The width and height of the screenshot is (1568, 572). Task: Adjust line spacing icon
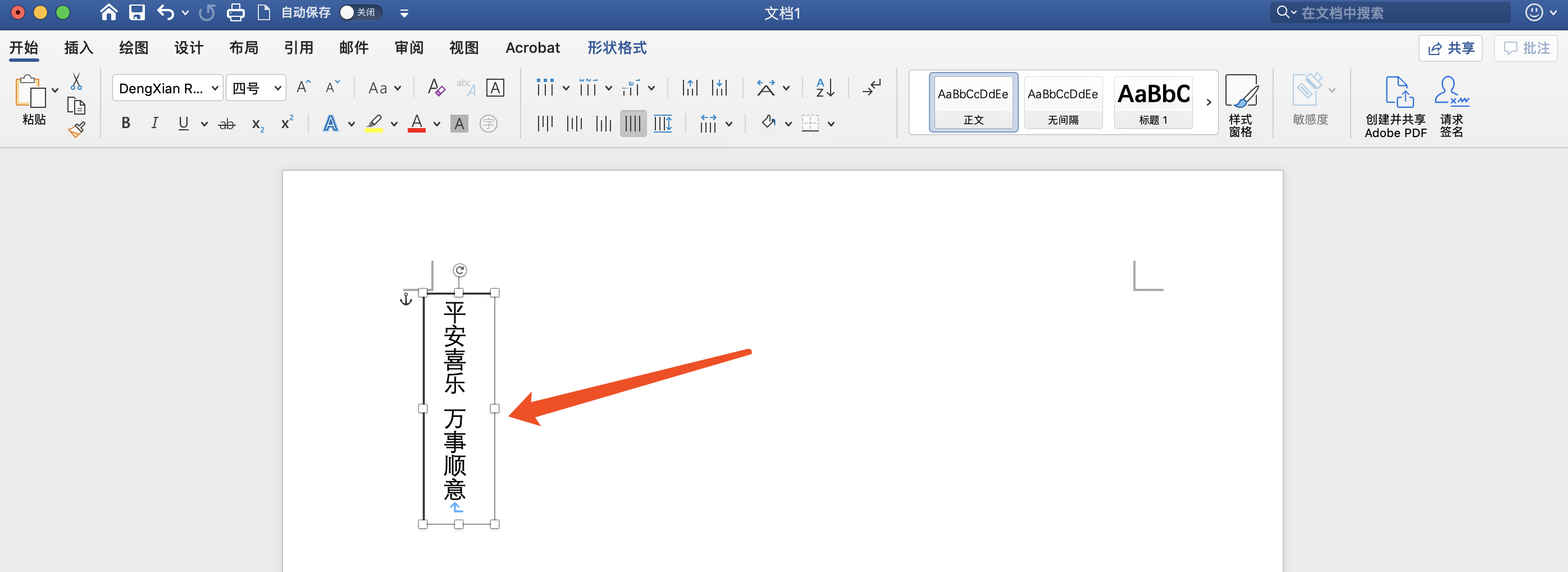coord(708,124)
